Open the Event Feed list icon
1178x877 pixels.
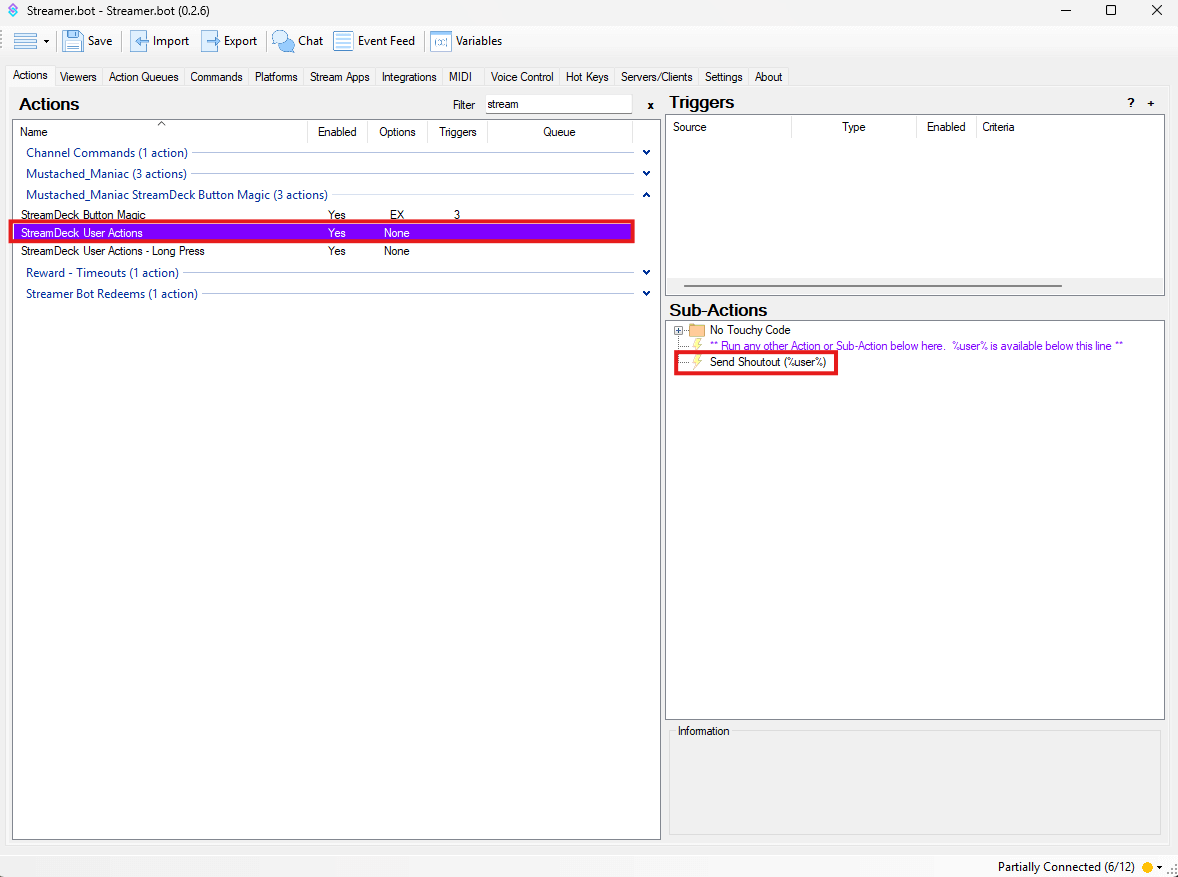343,41
